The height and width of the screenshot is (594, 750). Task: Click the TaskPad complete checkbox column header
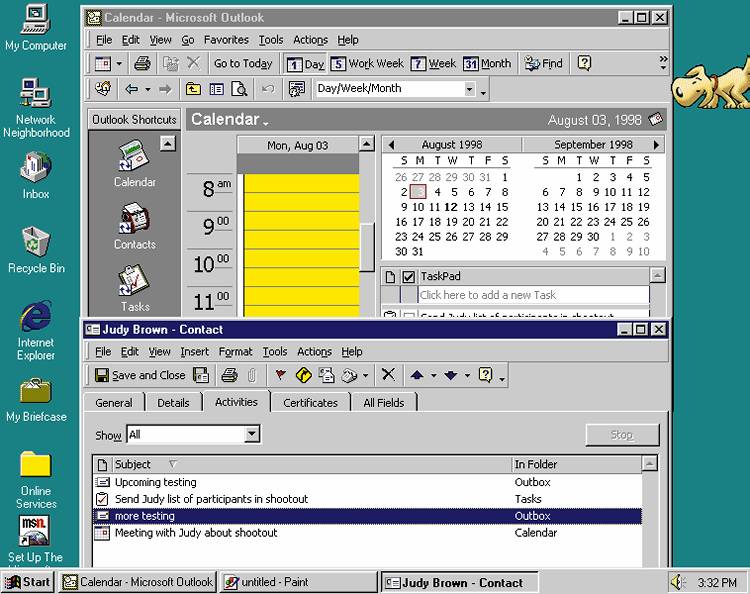[x=408, y=276]
